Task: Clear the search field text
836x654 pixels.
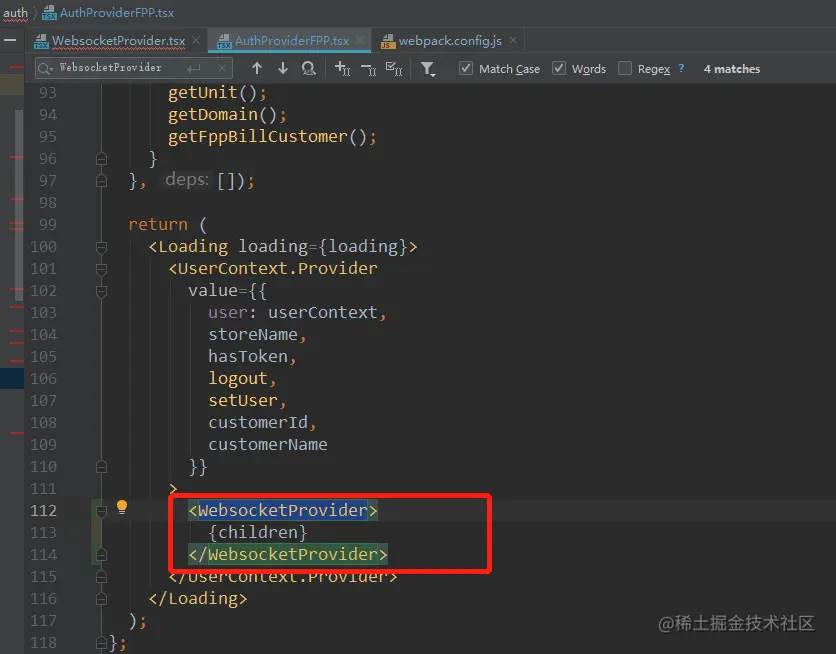Action: 222,68
